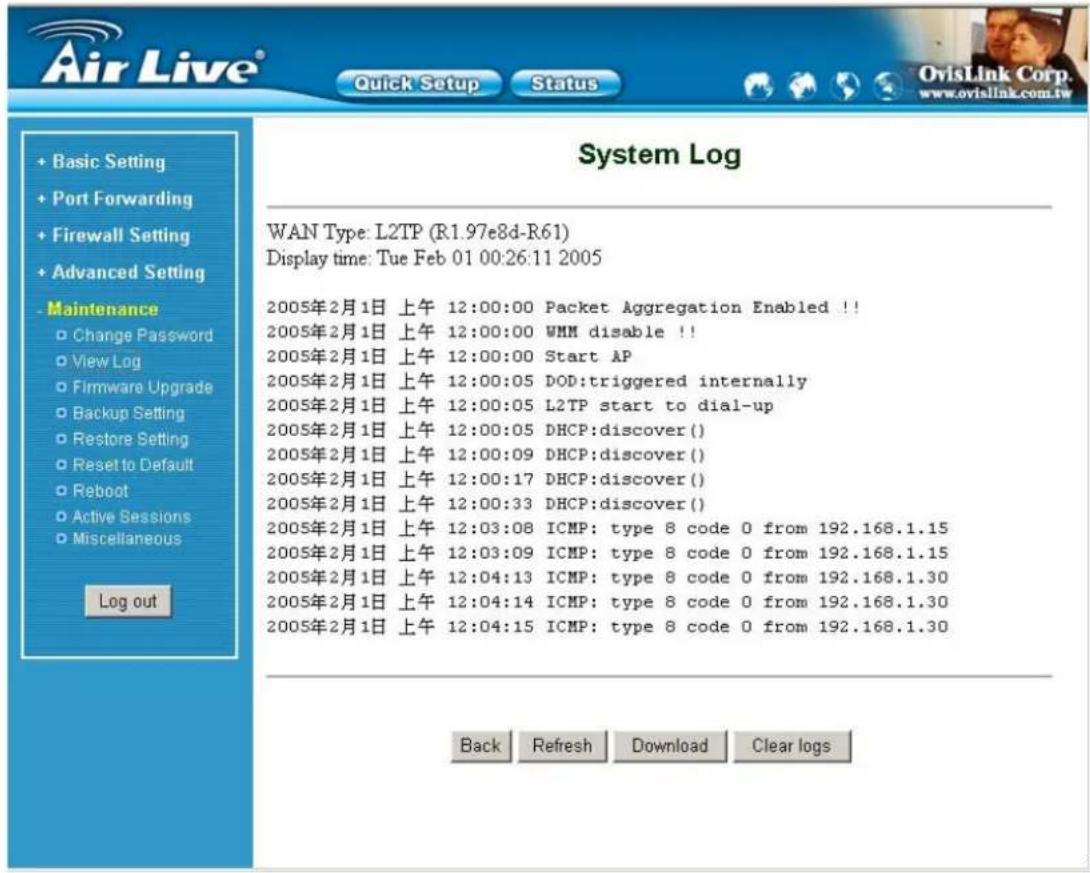The image size is (1090, 873).
Task: Click the bullet icon beside Reboot
Action: 61,491
